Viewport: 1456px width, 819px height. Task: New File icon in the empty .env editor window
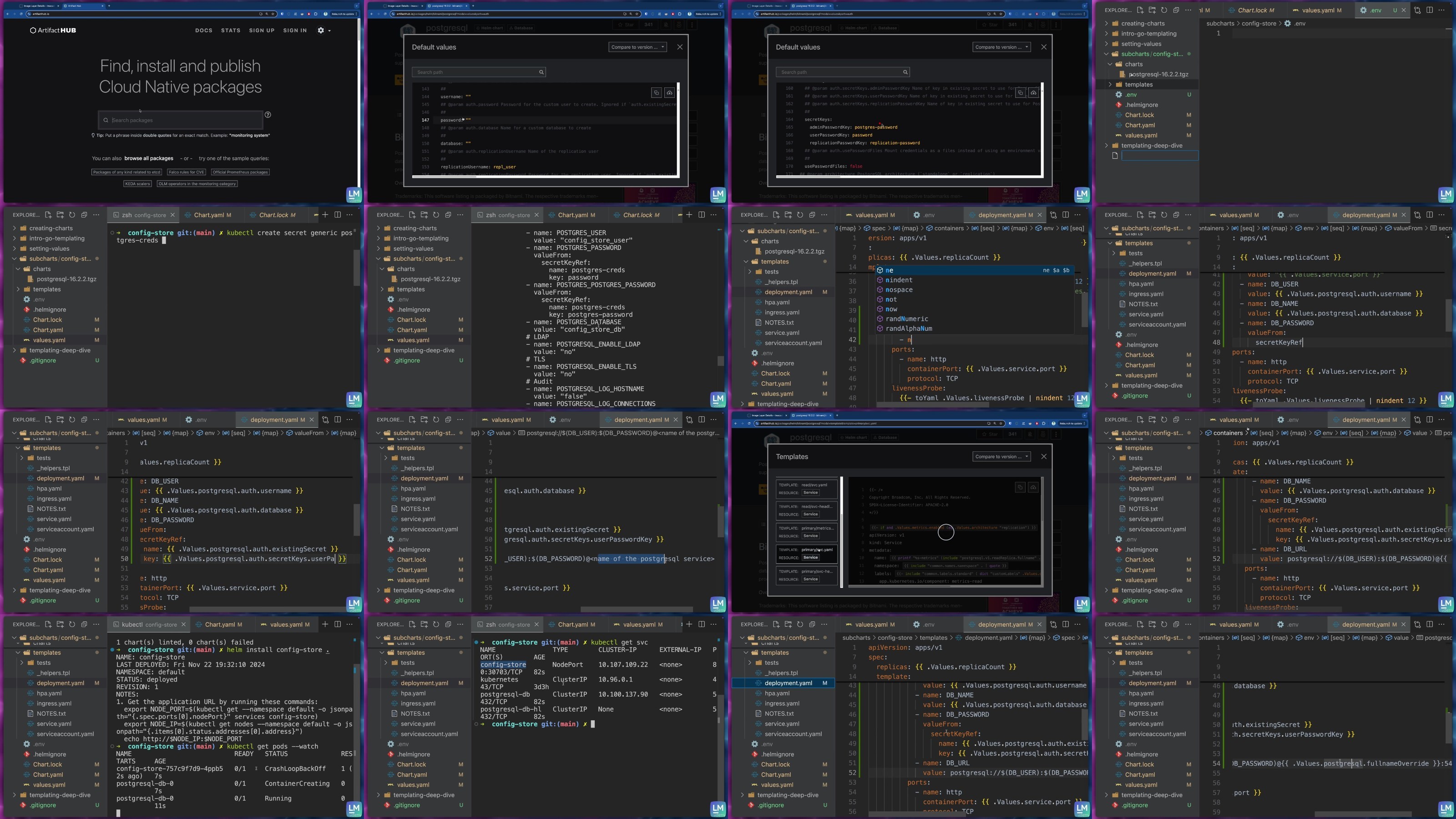click(x=1139, y=10)
